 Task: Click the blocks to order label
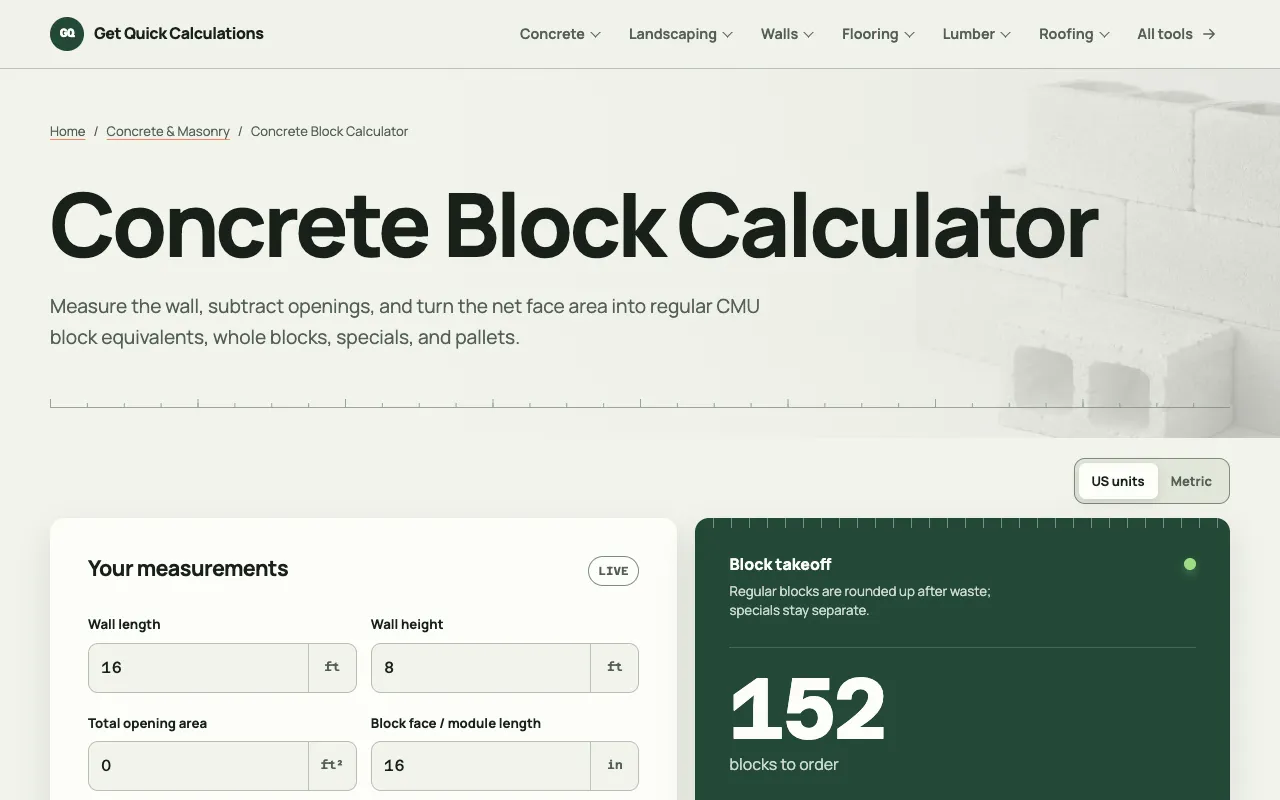pyautogui.click(x=784, y=764)
